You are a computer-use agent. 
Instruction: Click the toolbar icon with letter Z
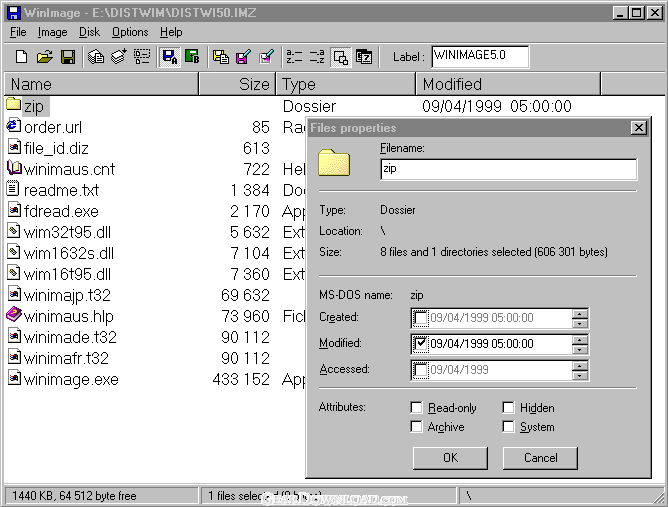tap(364, 57)
